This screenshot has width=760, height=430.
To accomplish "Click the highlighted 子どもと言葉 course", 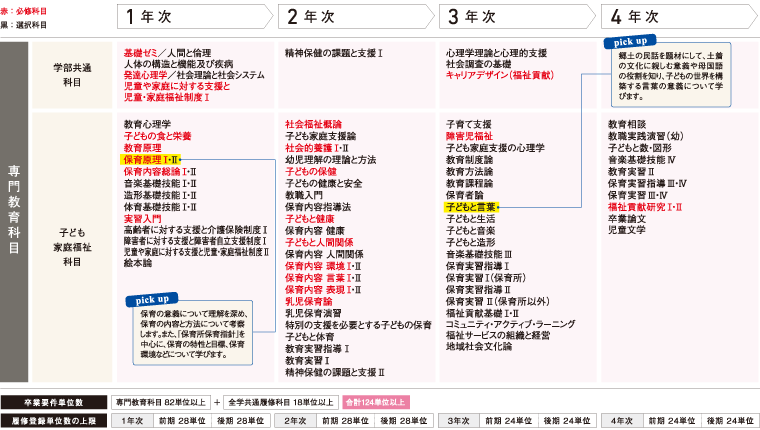I will click(x=471, y=207).
